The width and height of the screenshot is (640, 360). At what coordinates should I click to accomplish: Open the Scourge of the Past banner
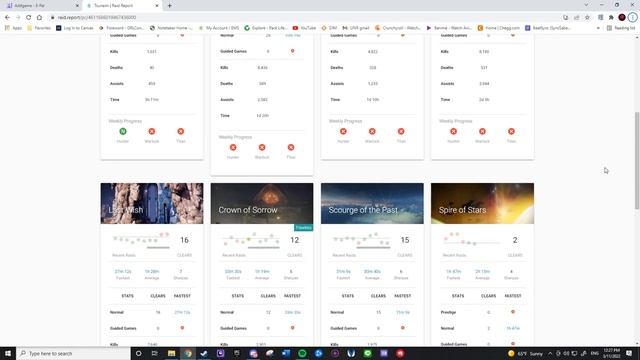pyautogui.click(x=372, y=203)
